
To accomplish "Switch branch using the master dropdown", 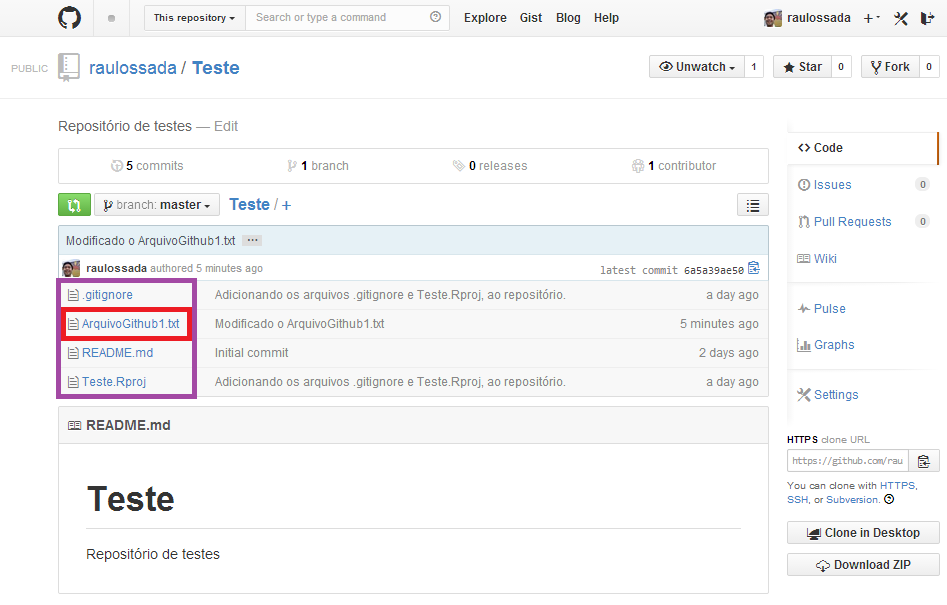I will coord(156,205).
